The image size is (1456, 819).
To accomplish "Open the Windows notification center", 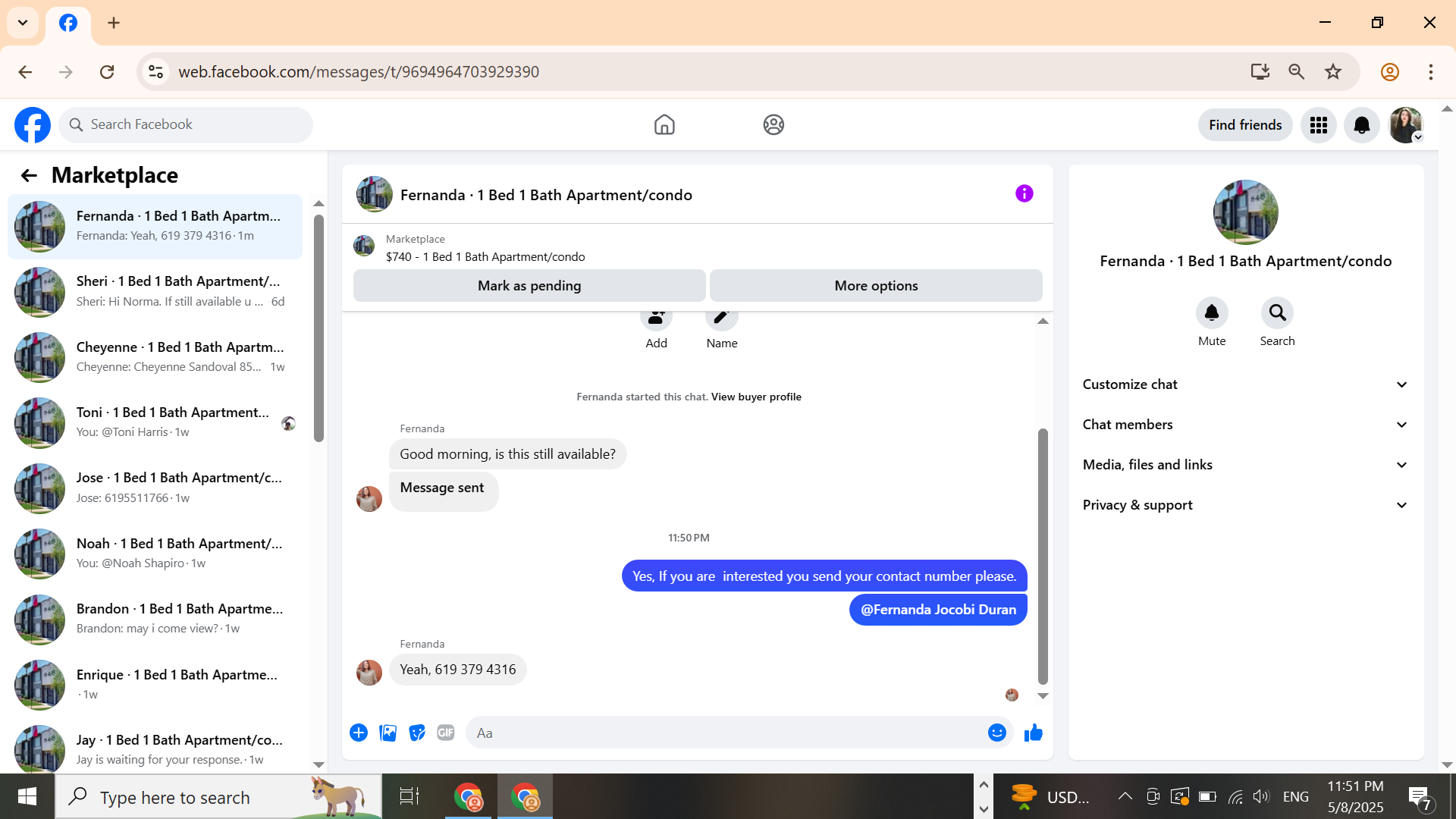I will [x=1420, y=797].
